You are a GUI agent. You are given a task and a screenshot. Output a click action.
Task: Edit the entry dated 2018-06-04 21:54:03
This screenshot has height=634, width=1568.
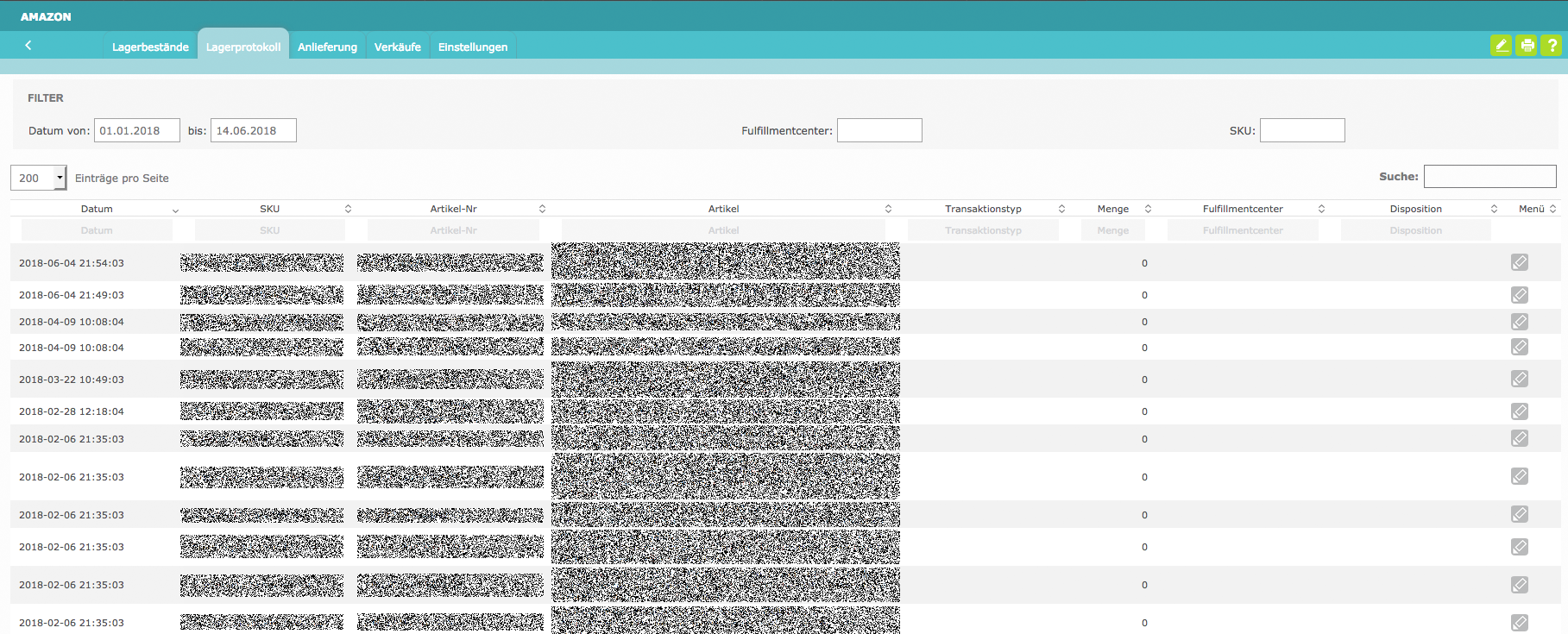(1519, 262)
